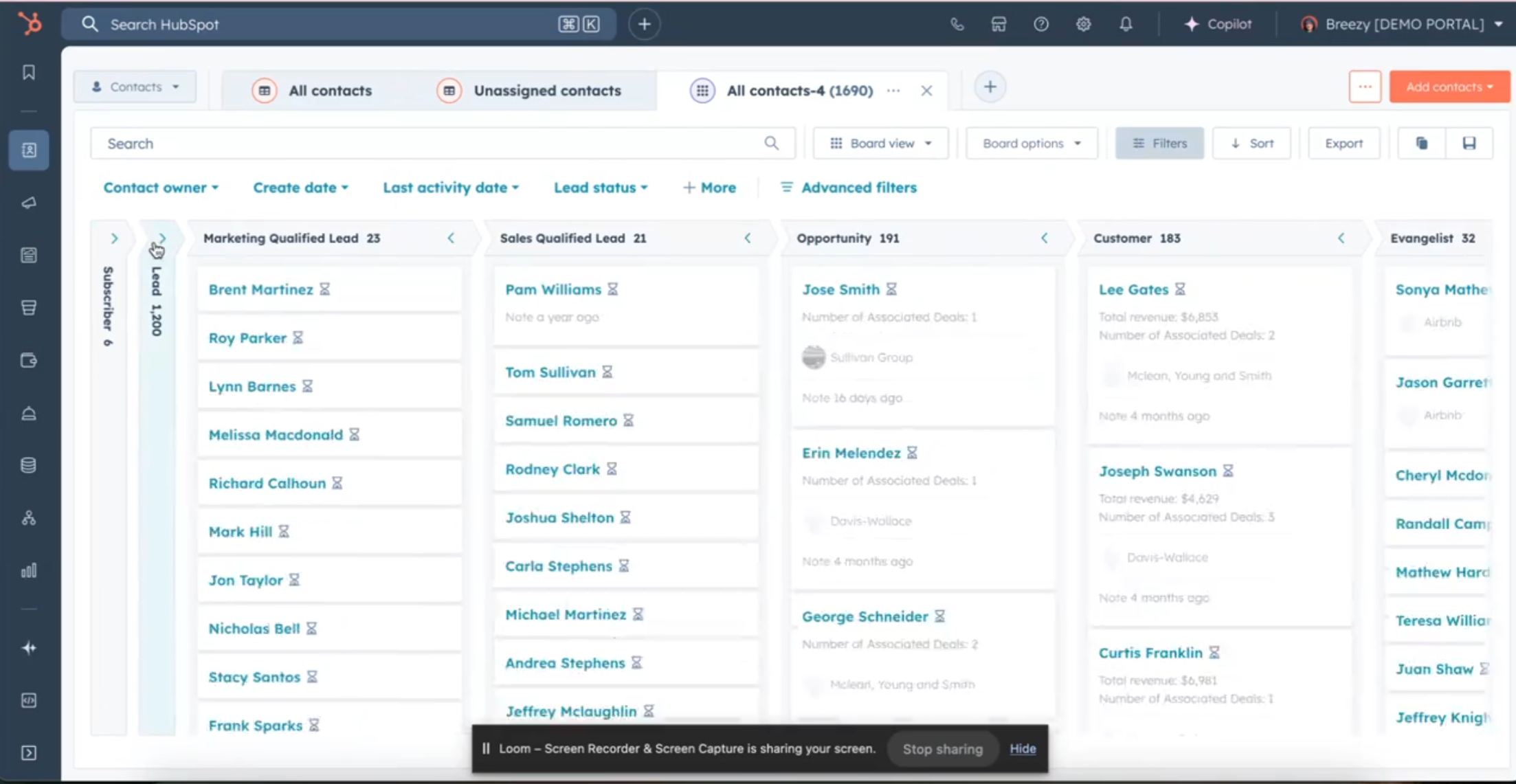This screenshot has height=784, width=1516.
Task: Expand the collapsed Subscriber column
Action: 114,238
